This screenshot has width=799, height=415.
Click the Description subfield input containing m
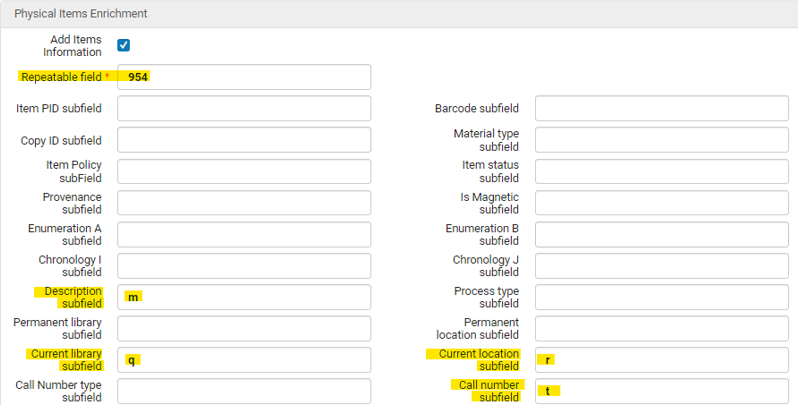point(244,297)
